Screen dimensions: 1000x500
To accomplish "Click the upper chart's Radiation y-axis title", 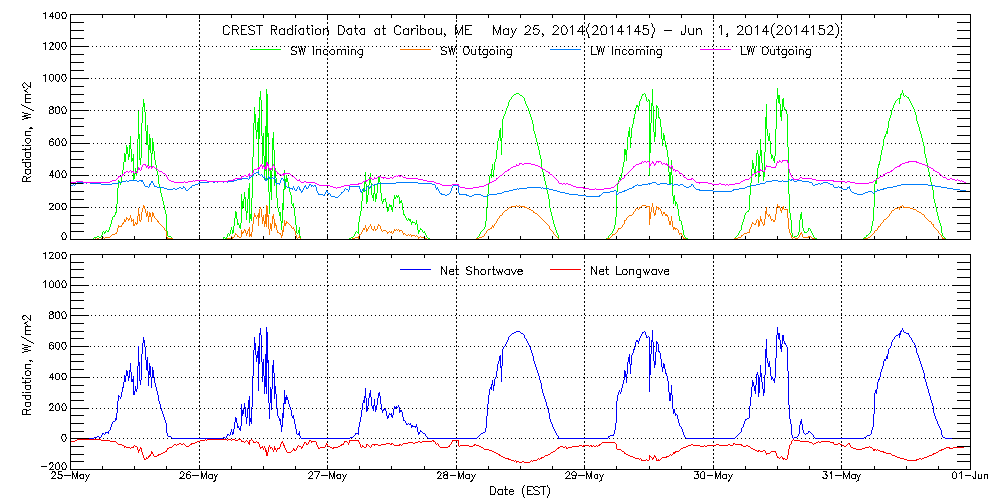I will pos(28,128).
